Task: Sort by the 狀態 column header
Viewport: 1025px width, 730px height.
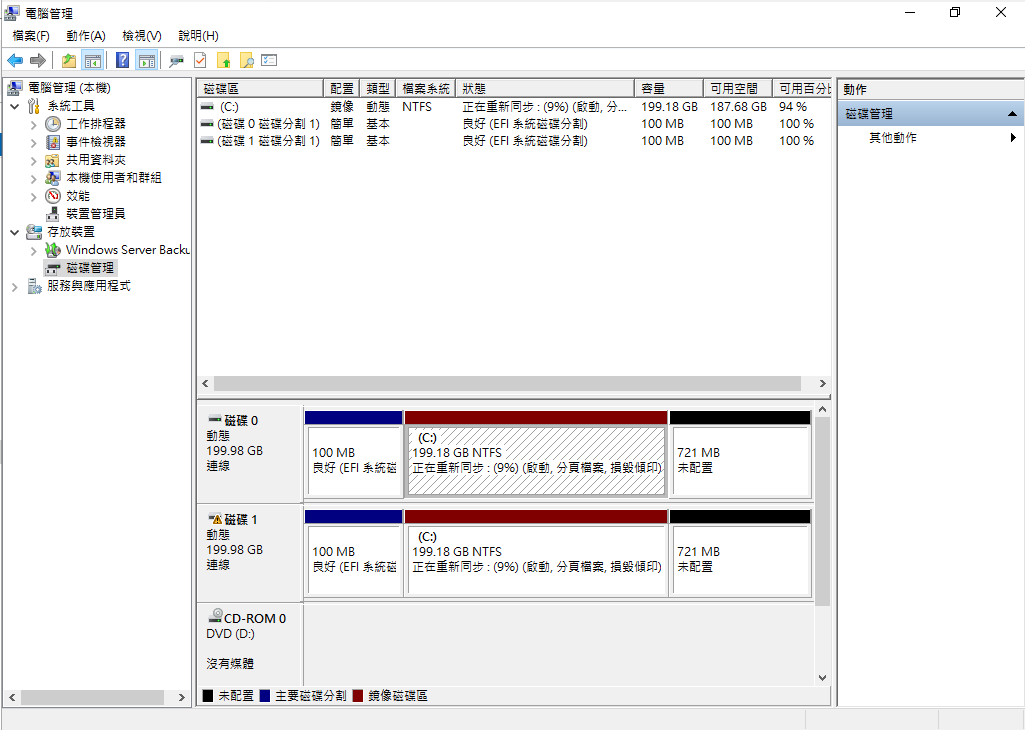Action: point(545,88)
